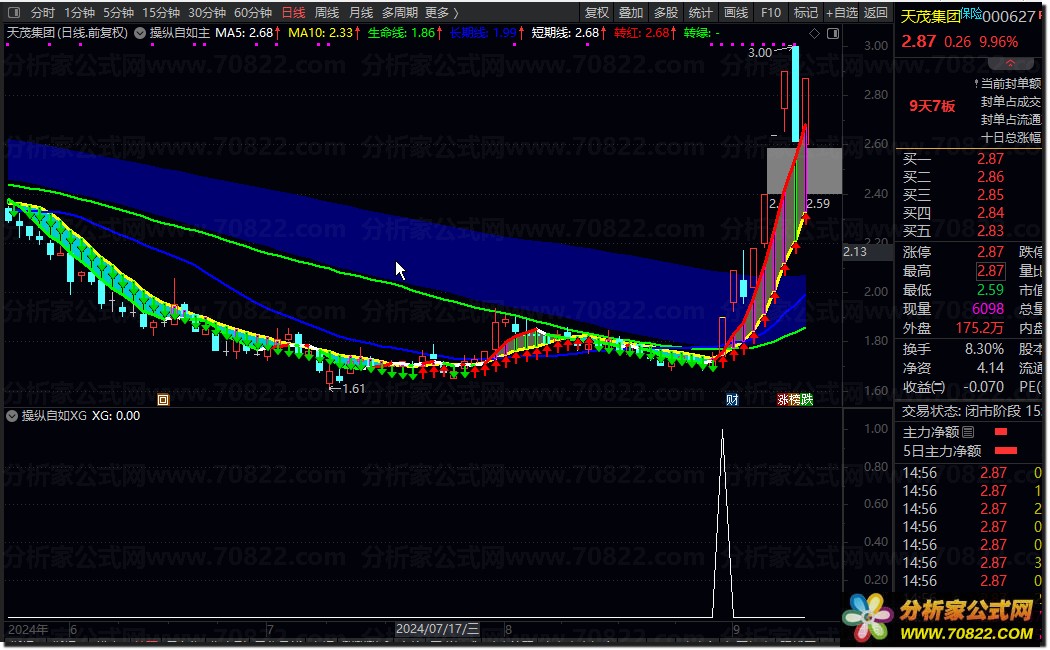The width and height of the screenshot is (1050, 650).
Task: Click the 短期线: 2.68 value
Action: 565,33
